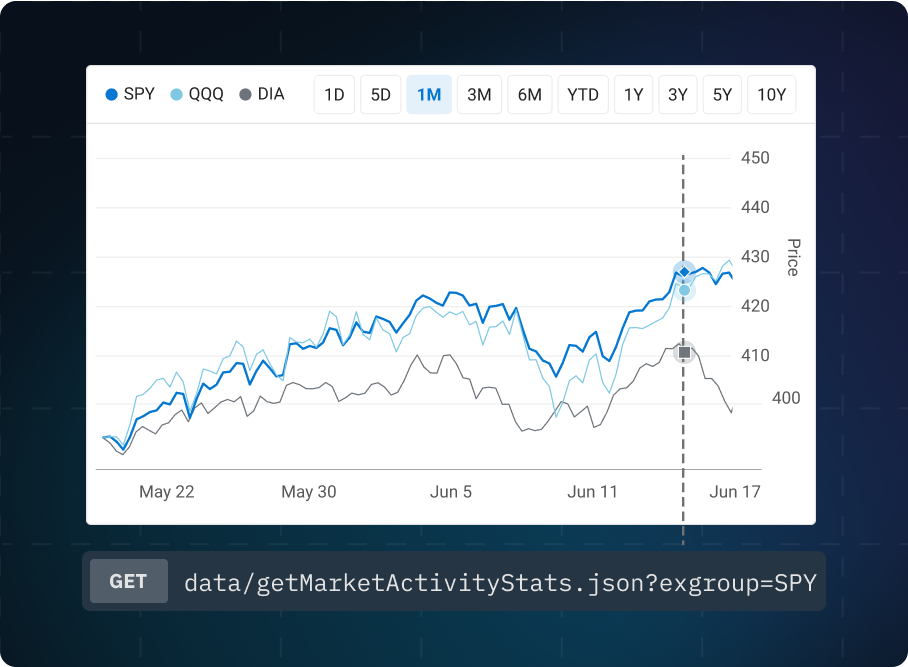The image size is (908, 667).
Task: Show the 1Y price history
Action: 633,94
